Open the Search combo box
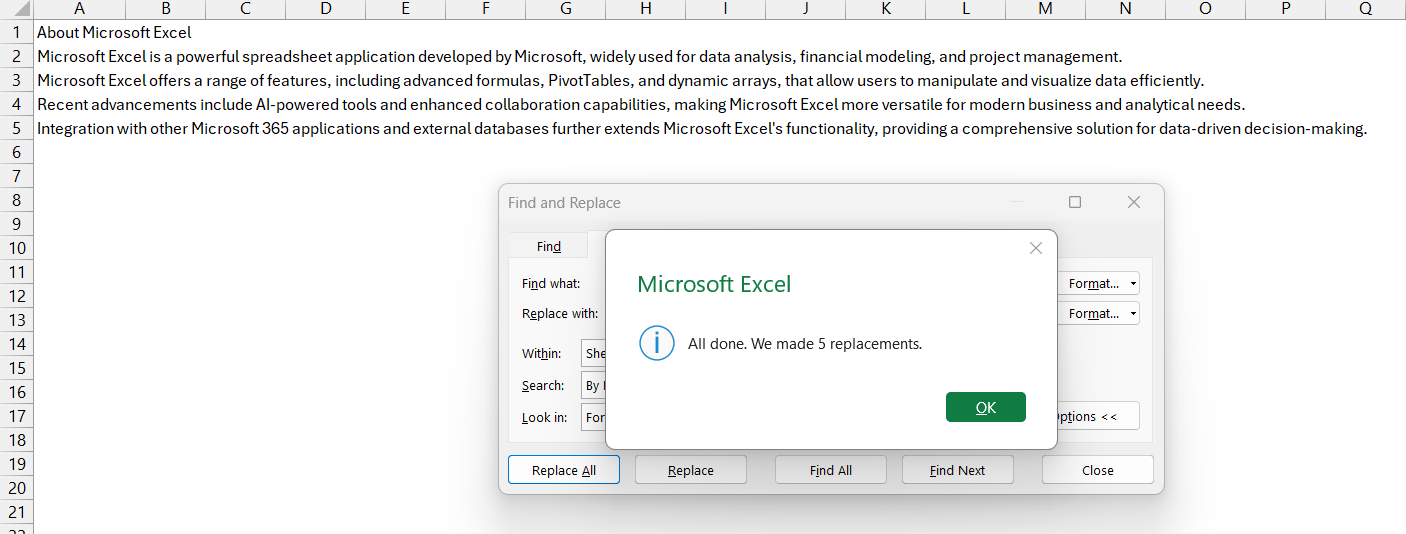The image size is (1406, 534). [594, 385]
